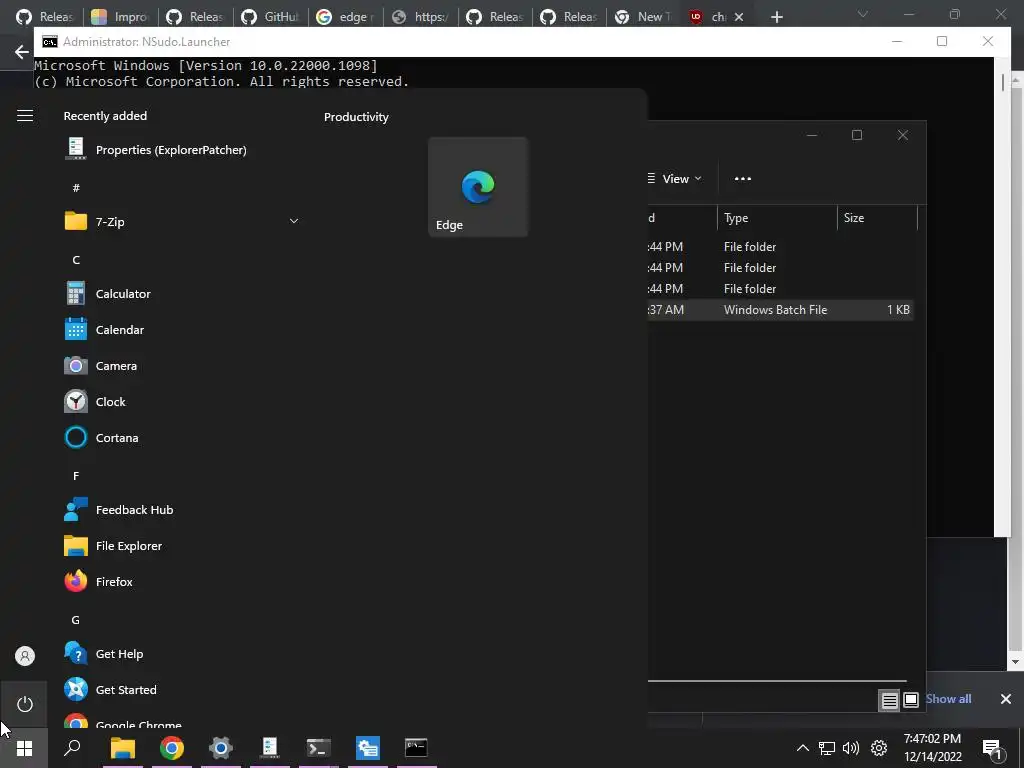Screen dimensions: 1024x768
Task: Click volume speaker icon in tray
Action: point(851,748)
